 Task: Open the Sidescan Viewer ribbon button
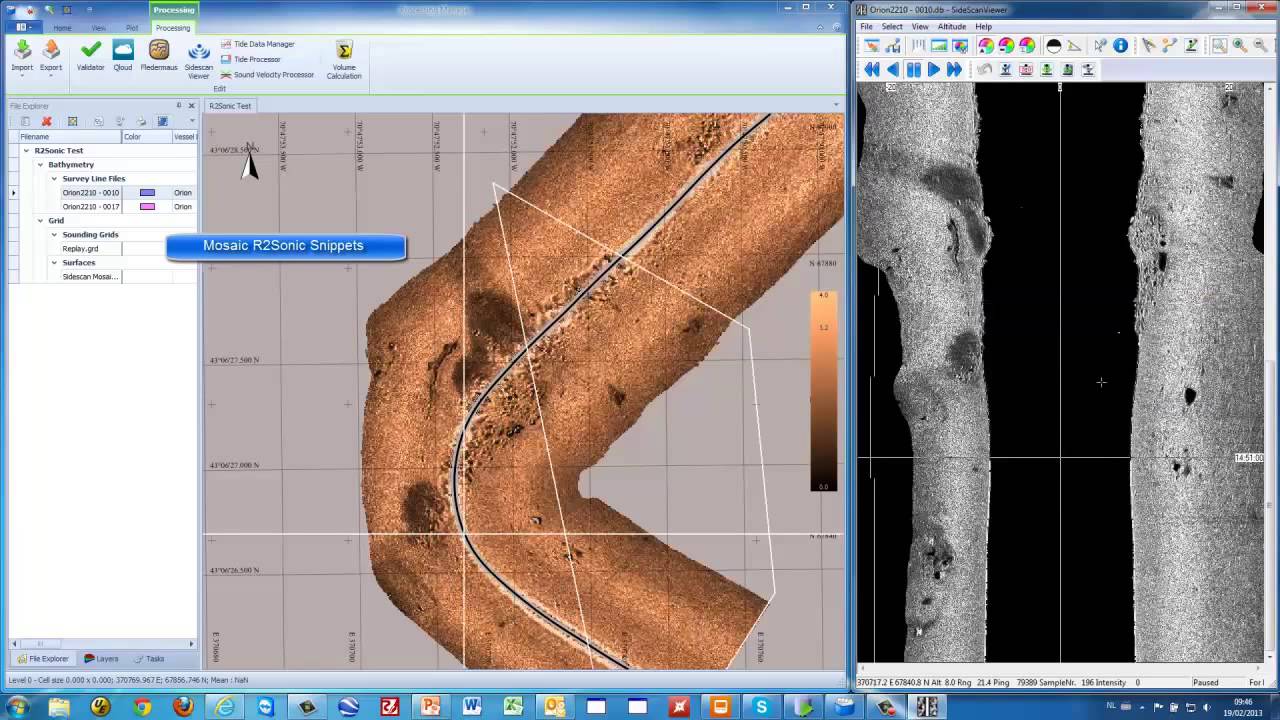tap(199, 61)
